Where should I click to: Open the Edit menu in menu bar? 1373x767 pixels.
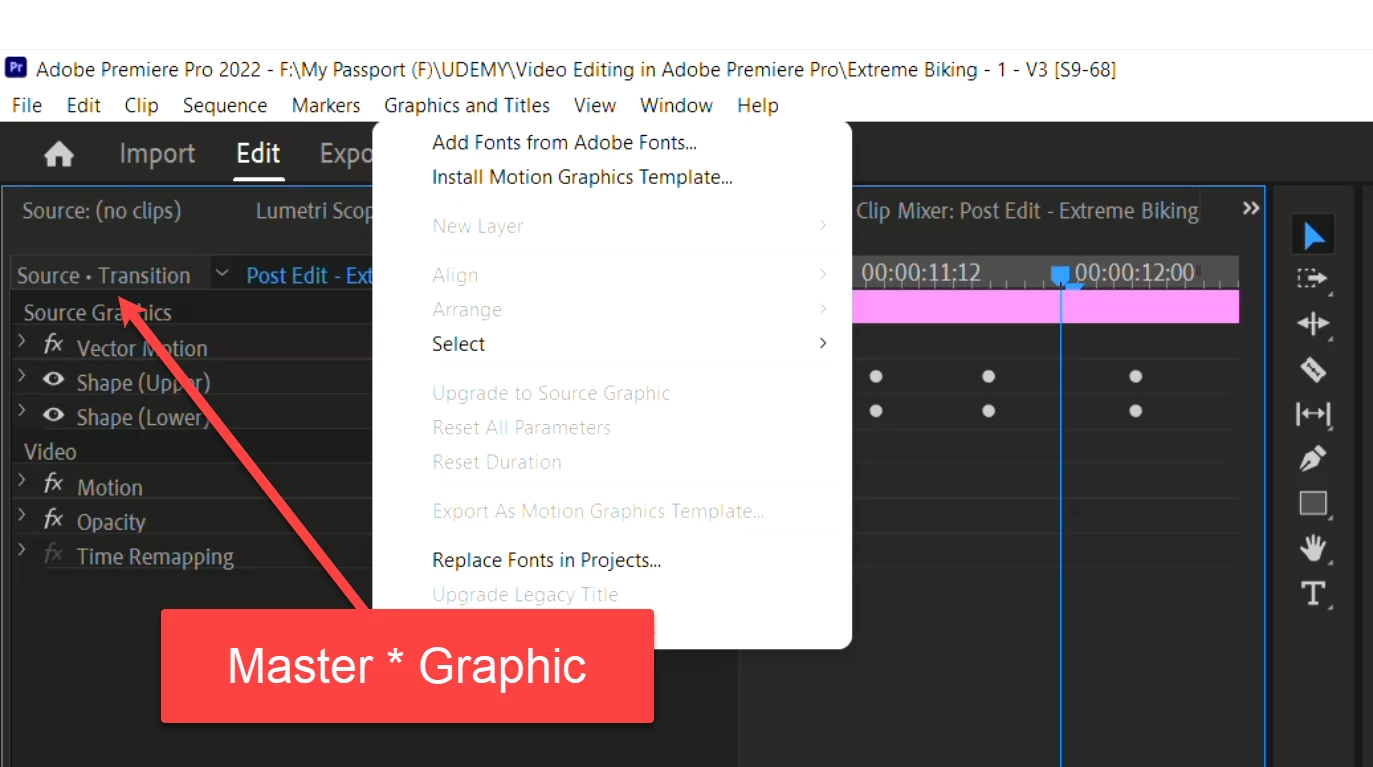(84, 105)
